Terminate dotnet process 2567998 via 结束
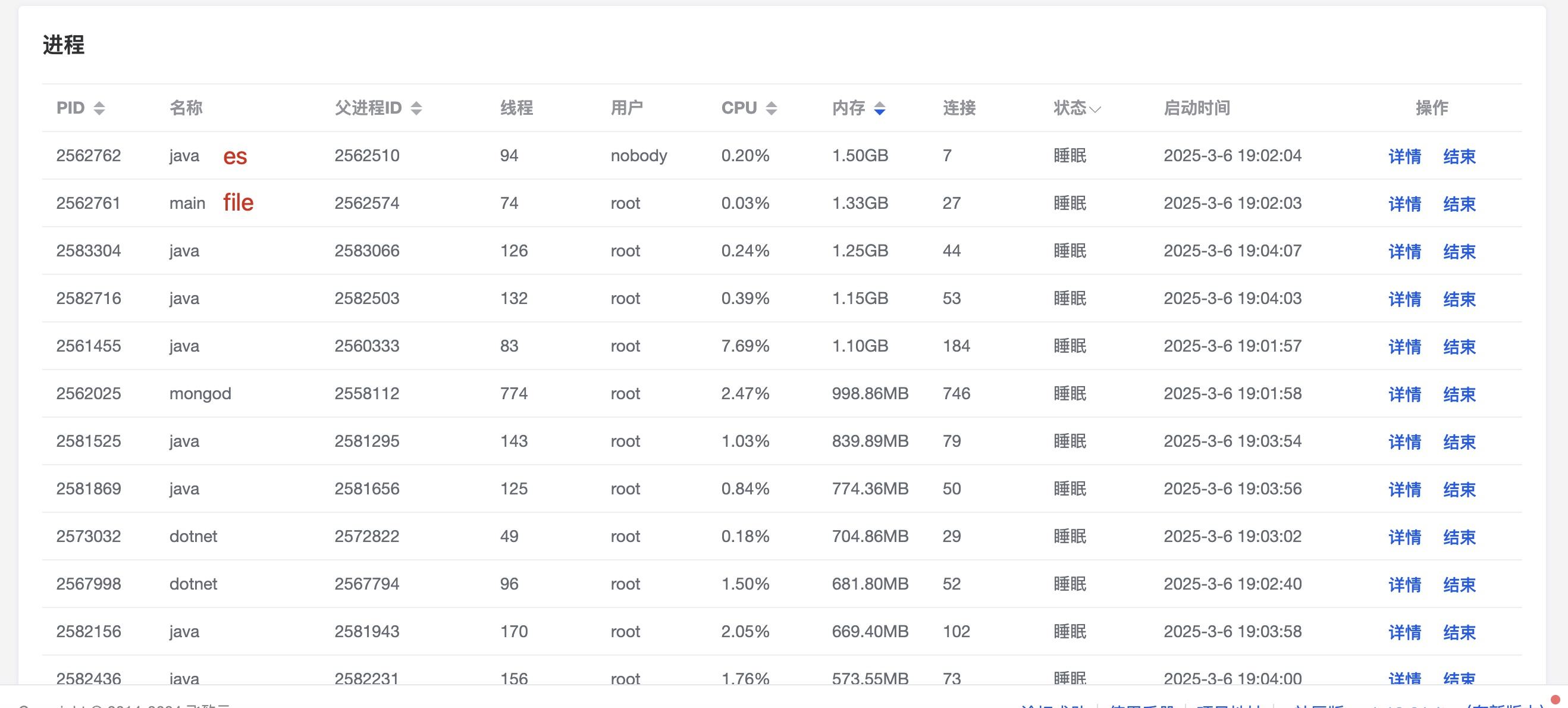Viewport: 1568px width, 708px height. [x=1459, y=584]
